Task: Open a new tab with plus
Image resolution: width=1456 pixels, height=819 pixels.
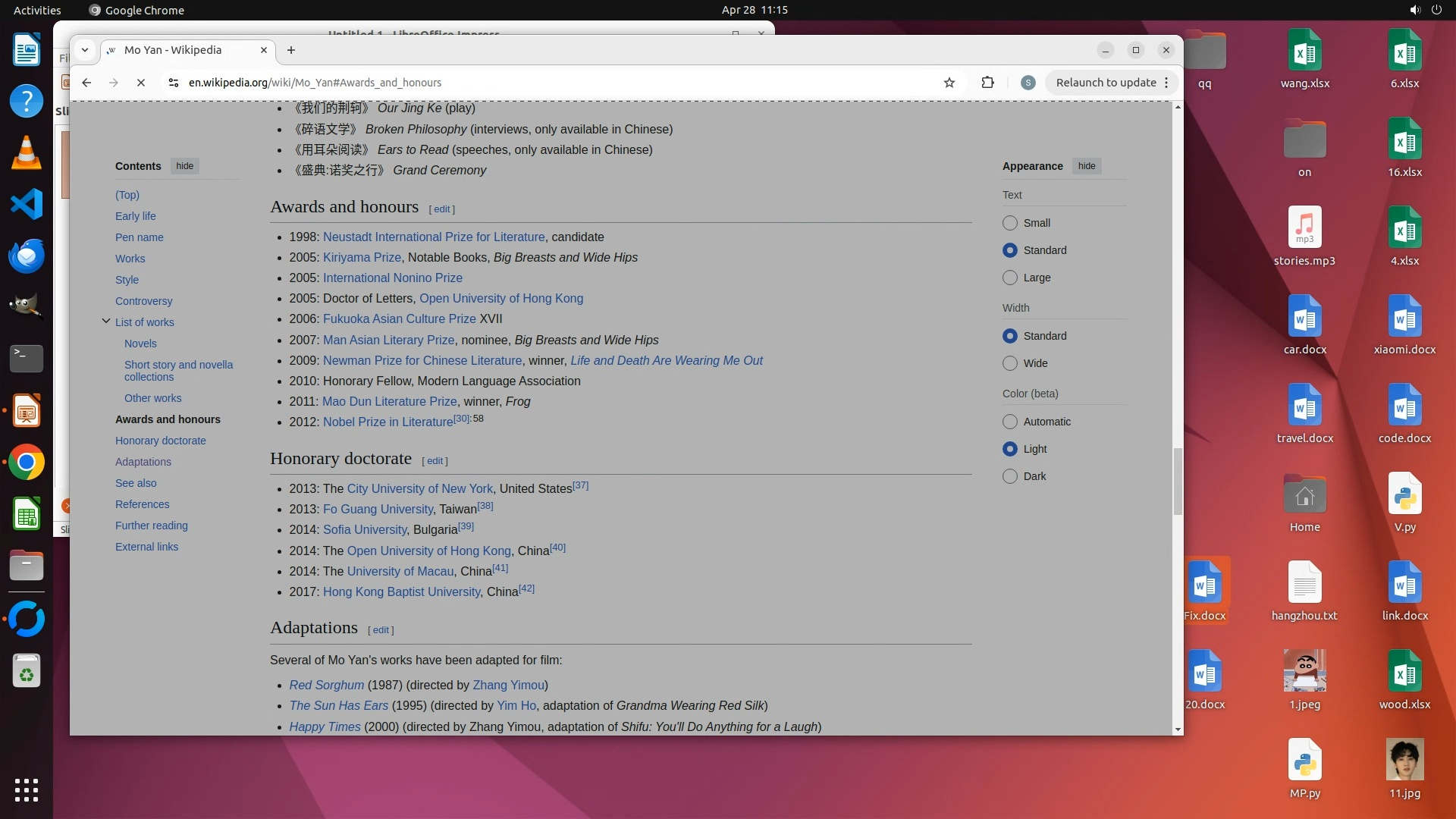Action: tap(291, 50)
